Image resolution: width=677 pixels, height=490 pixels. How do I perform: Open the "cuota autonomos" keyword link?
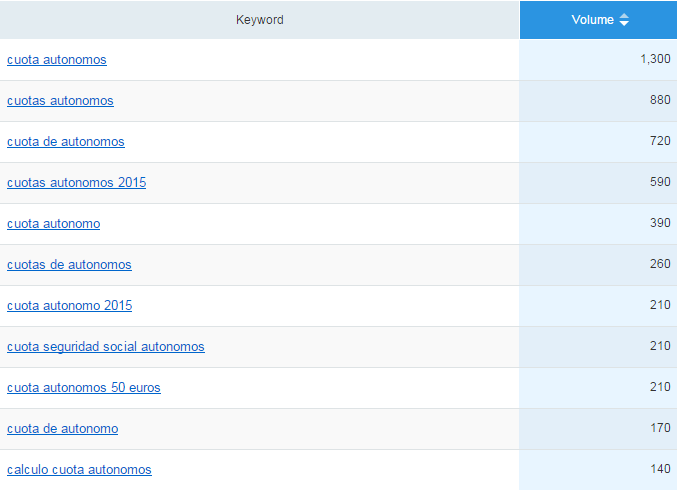click(x=57, y=60)
